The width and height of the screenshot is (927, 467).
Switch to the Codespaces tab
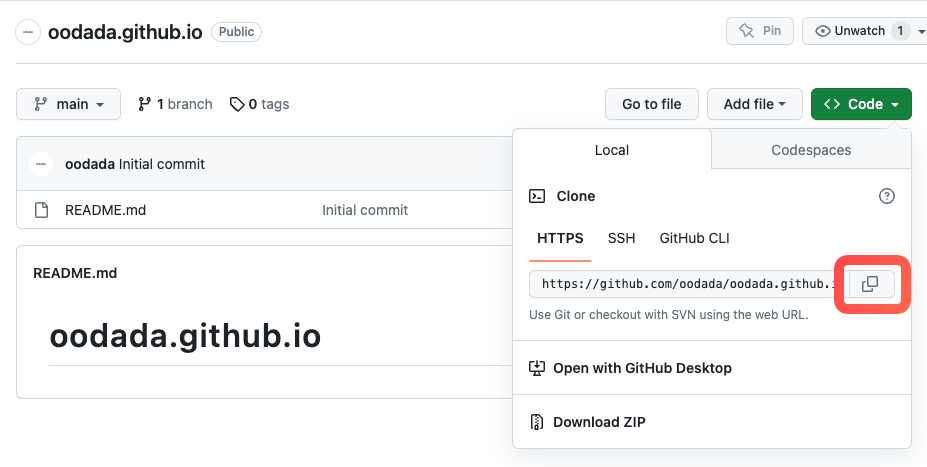coord(811,150)
